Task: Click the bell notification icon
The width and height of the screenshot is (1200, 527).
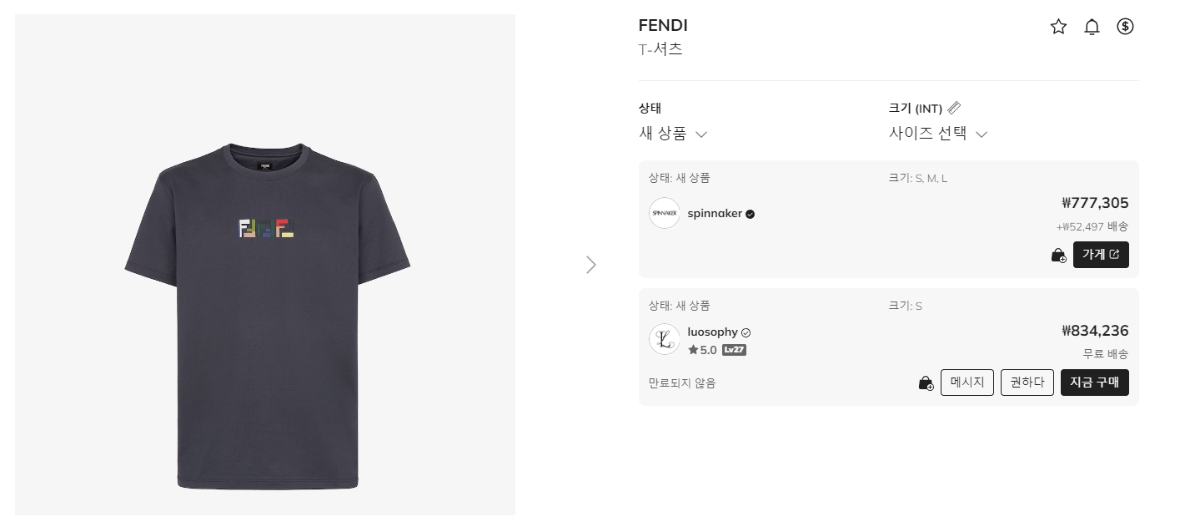Action: (x=1091, y=27)
